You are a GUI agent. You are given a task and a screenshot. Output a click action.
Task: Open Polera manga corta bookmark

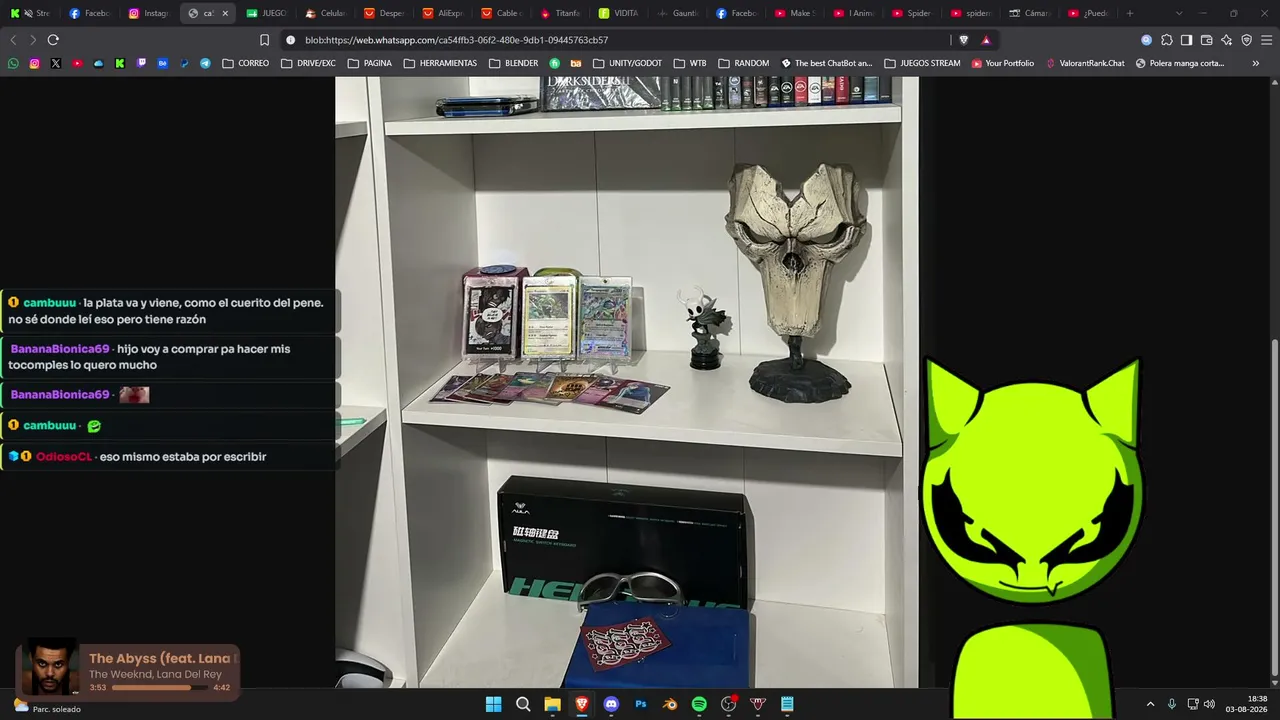(1180, 63)
